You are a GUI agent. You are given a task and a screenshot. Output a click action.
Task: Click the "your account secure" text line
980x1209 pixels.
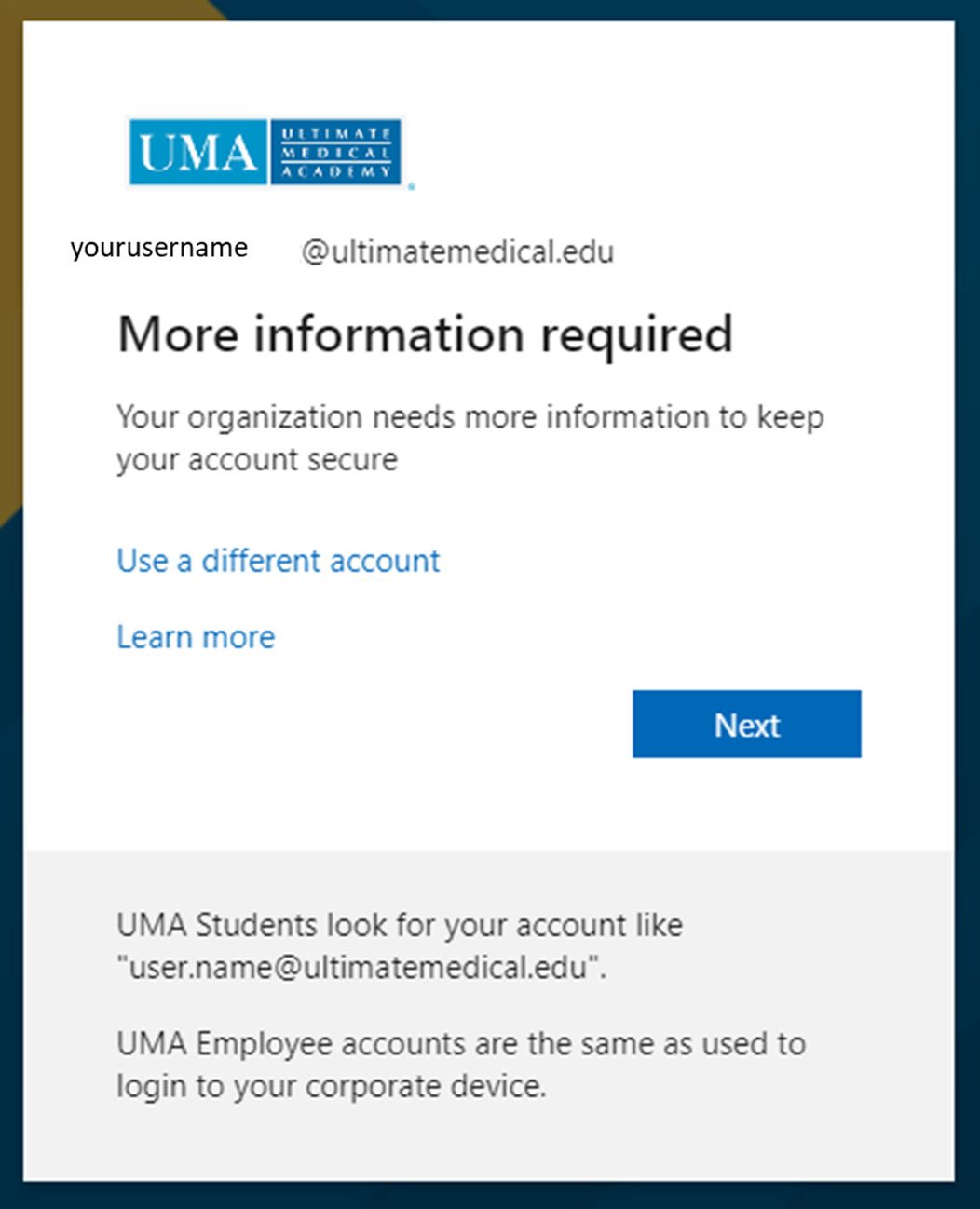coord(257,460)
